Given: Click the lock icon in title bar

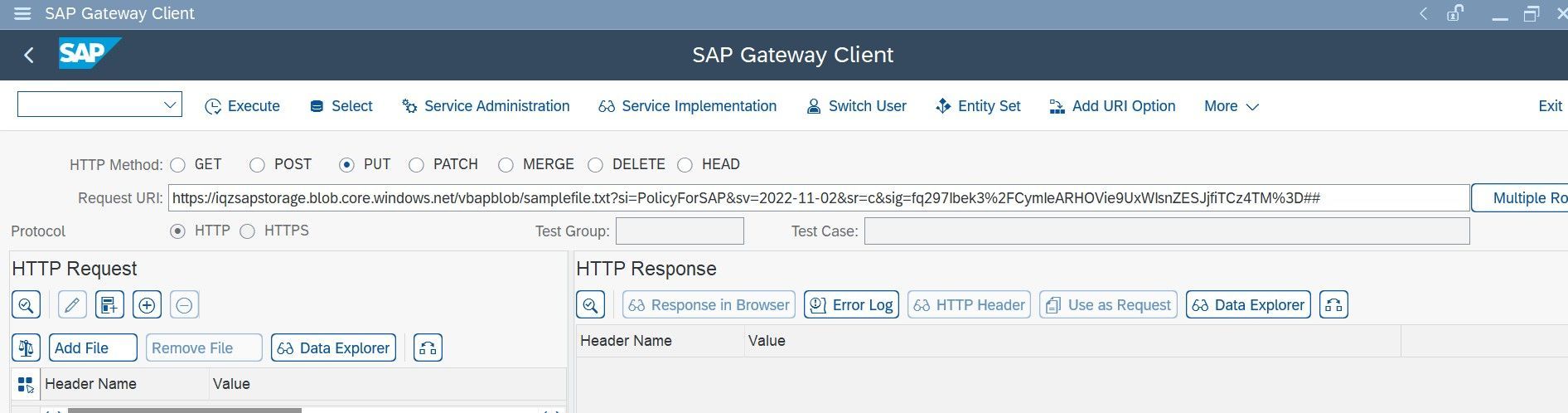Looking at the screenshot, I should coord(1454,13).
